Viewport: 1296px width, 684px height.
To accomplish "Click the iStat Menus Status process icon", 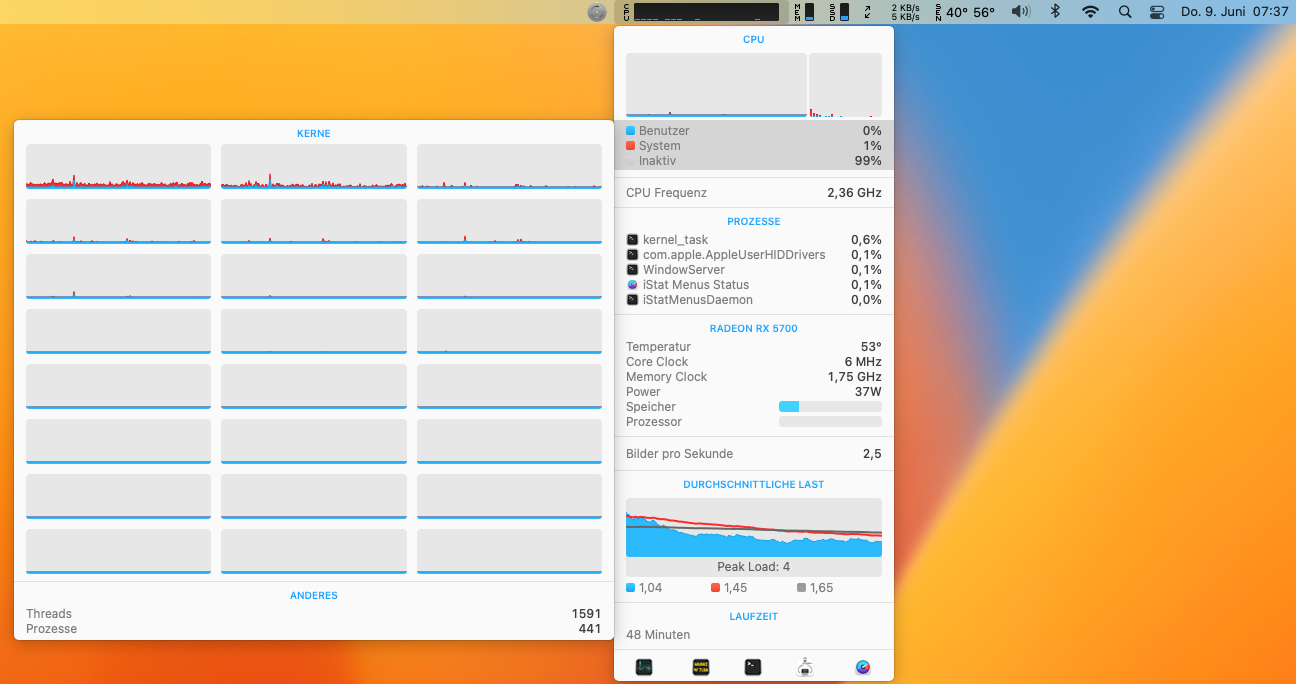I will pyautogui.click(x=632, y=285).
